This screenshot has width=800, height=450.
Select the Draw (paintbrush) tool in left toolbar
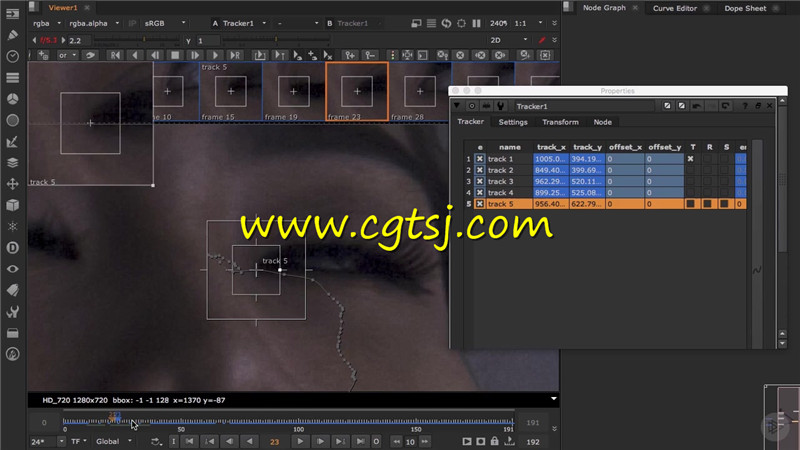tap(13, 35)
